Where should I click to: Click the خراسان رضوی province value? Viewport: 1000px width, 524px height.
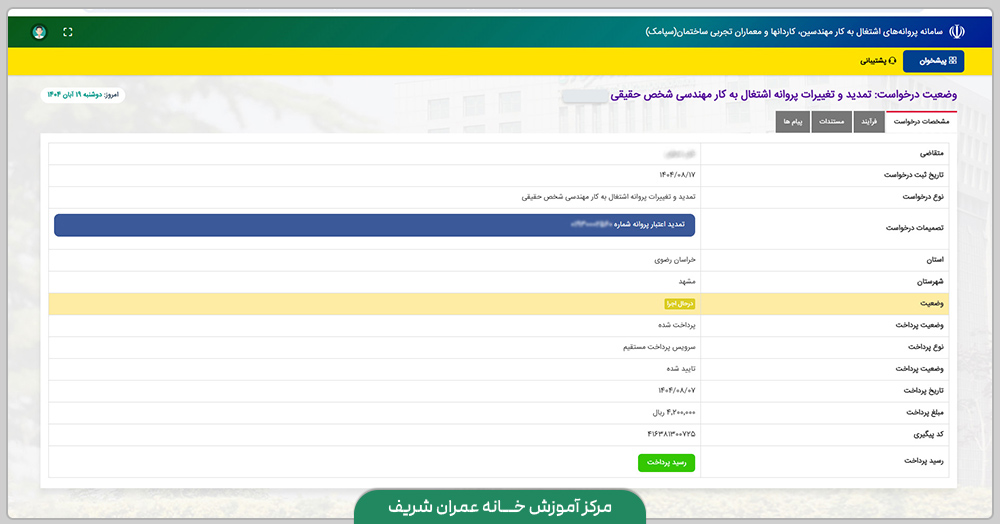(x=674, y=260)
